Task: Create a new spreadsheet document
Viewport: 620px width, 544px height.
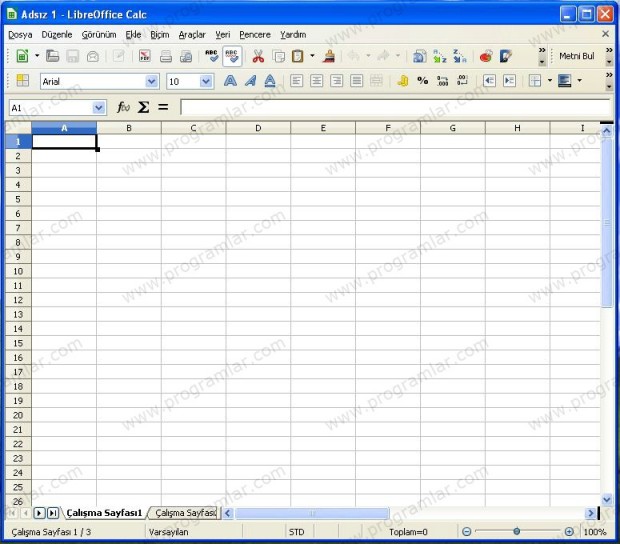Action: (22, 57)
